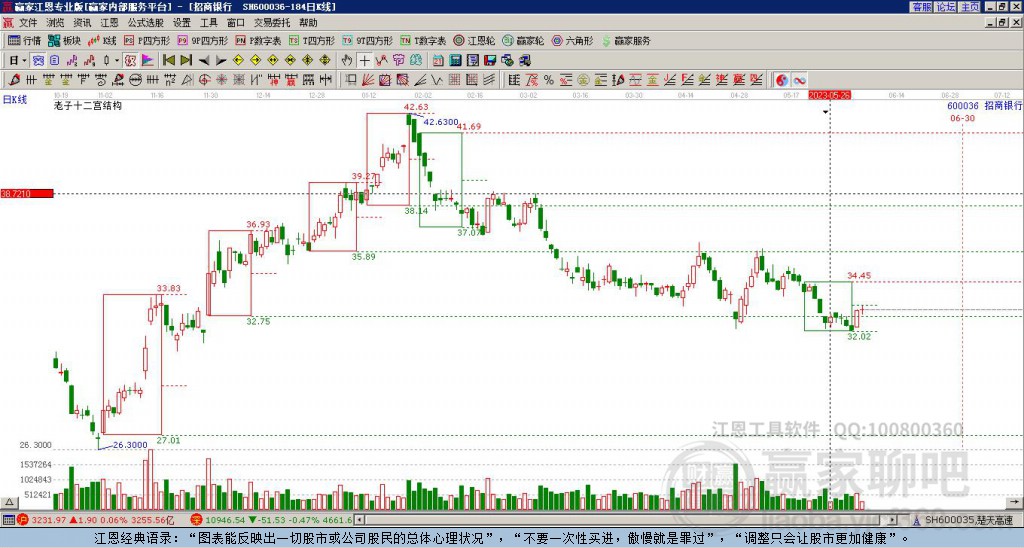Open the 公式选股 menu

146,23
